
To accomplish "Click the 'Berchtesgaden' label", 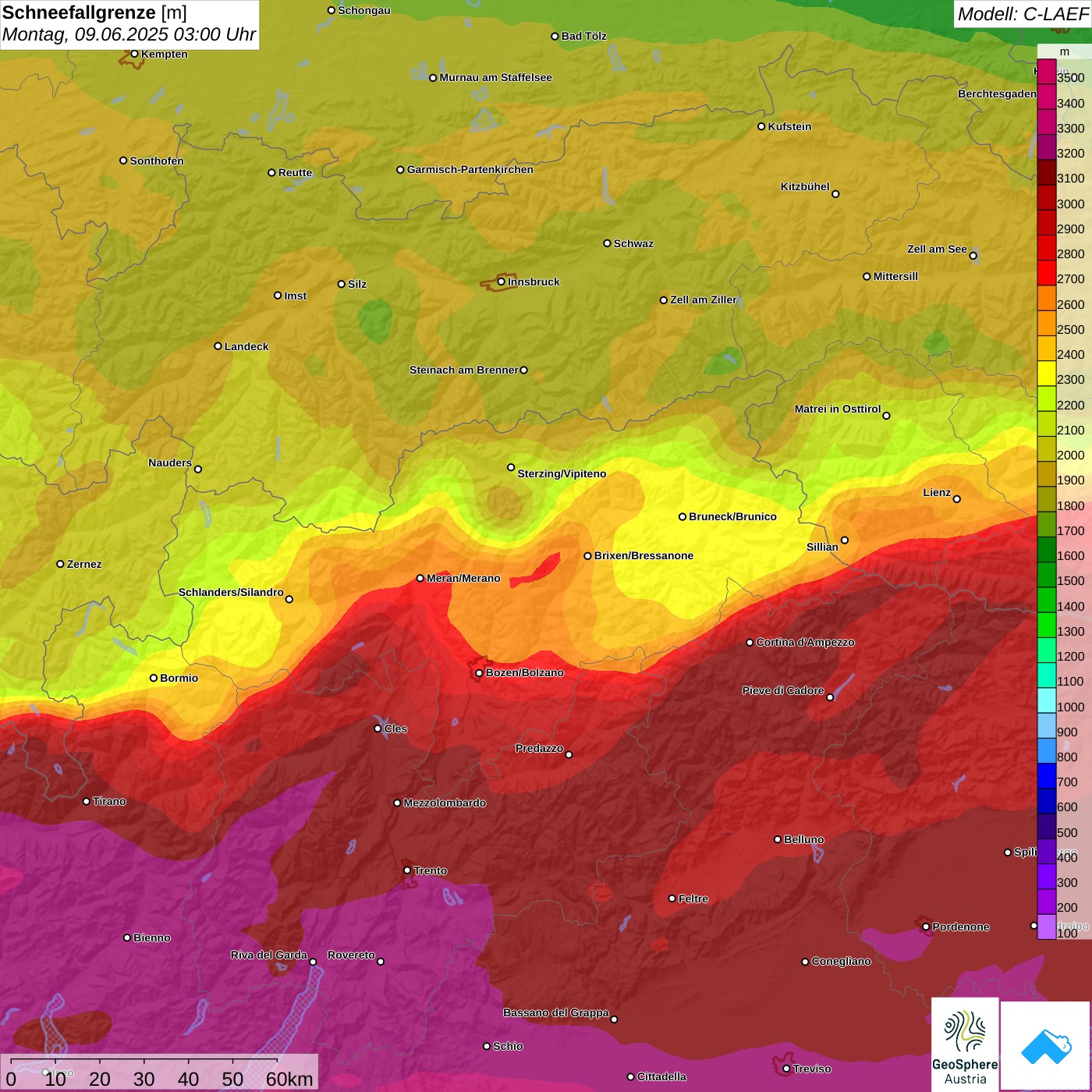I will point(997,94).
